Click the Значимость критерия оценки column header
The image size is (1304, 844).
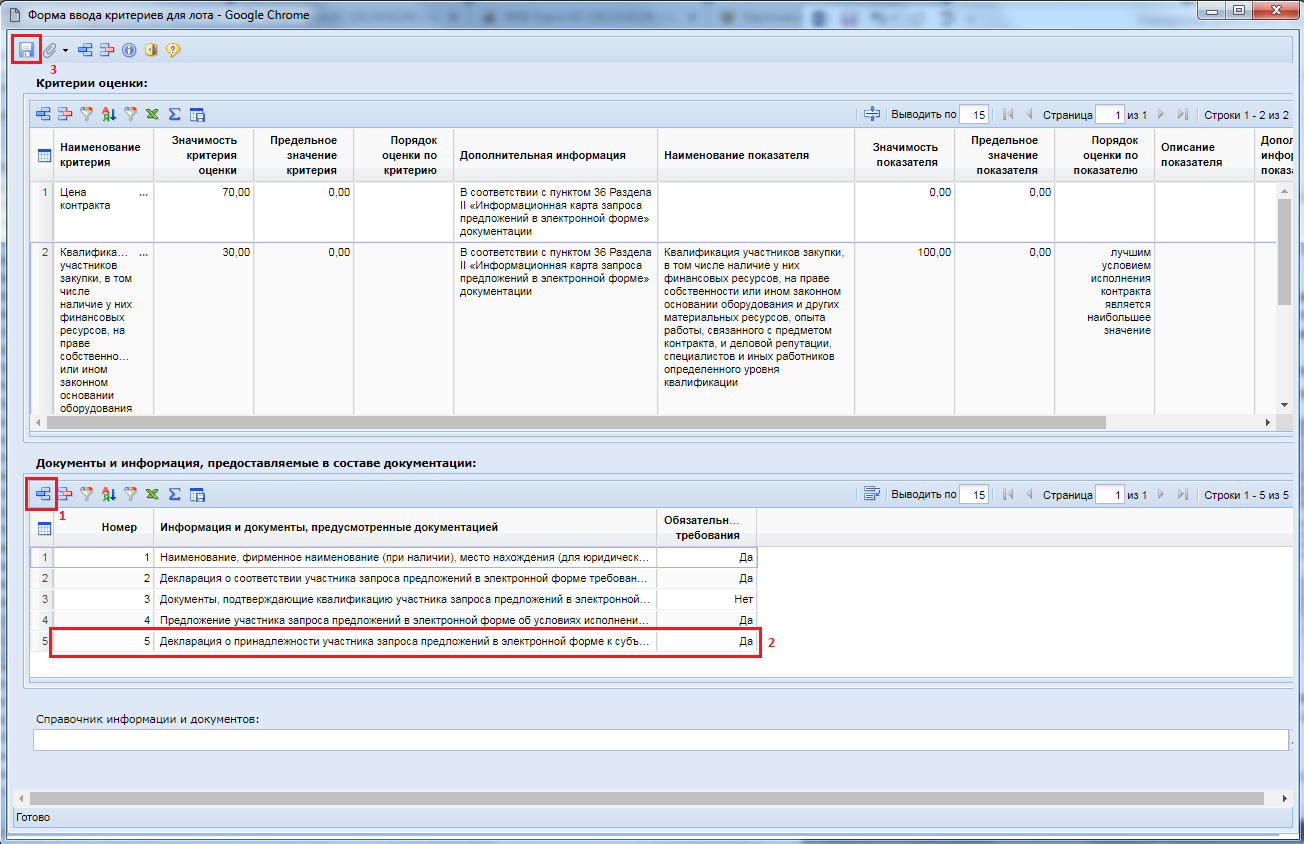tap(204, 155)
